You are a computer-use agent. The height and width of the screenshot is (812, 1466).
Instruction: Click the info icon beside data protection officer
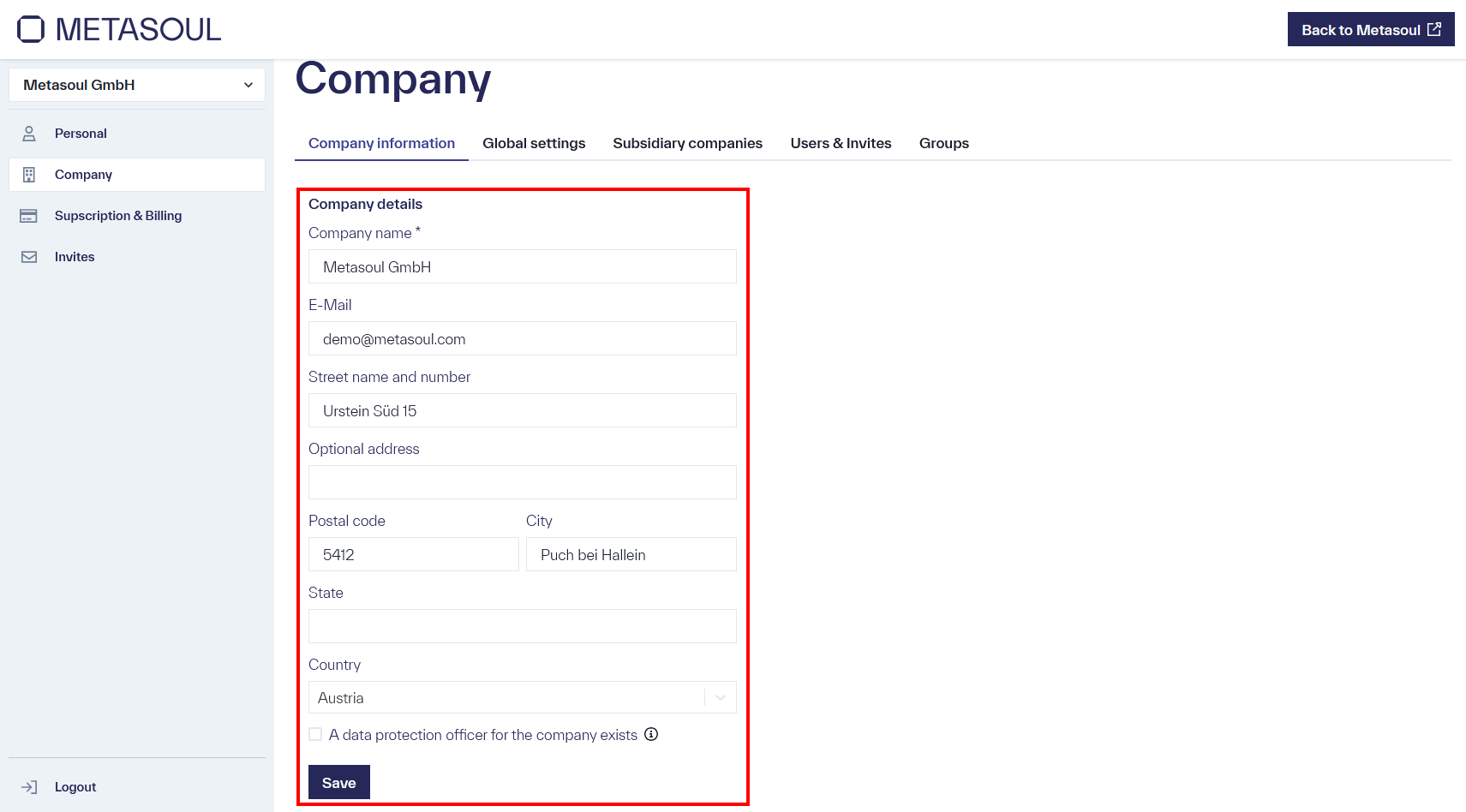pyautogui.click(x=651, y=734)
